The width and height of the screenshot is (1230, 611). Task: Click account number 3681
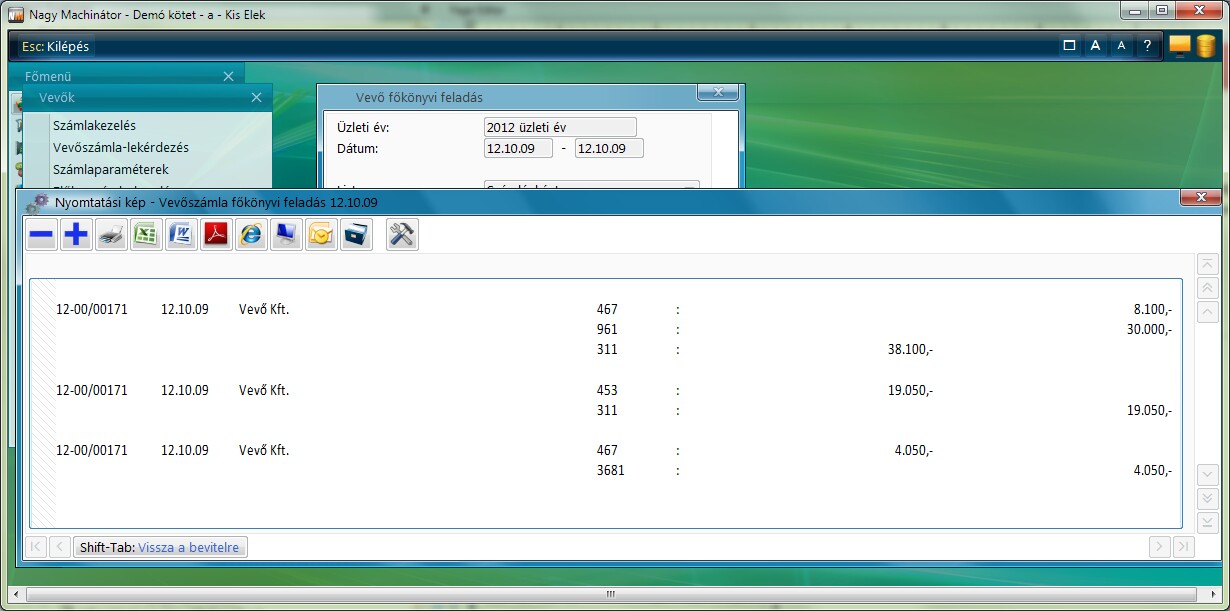click(610, 470)
